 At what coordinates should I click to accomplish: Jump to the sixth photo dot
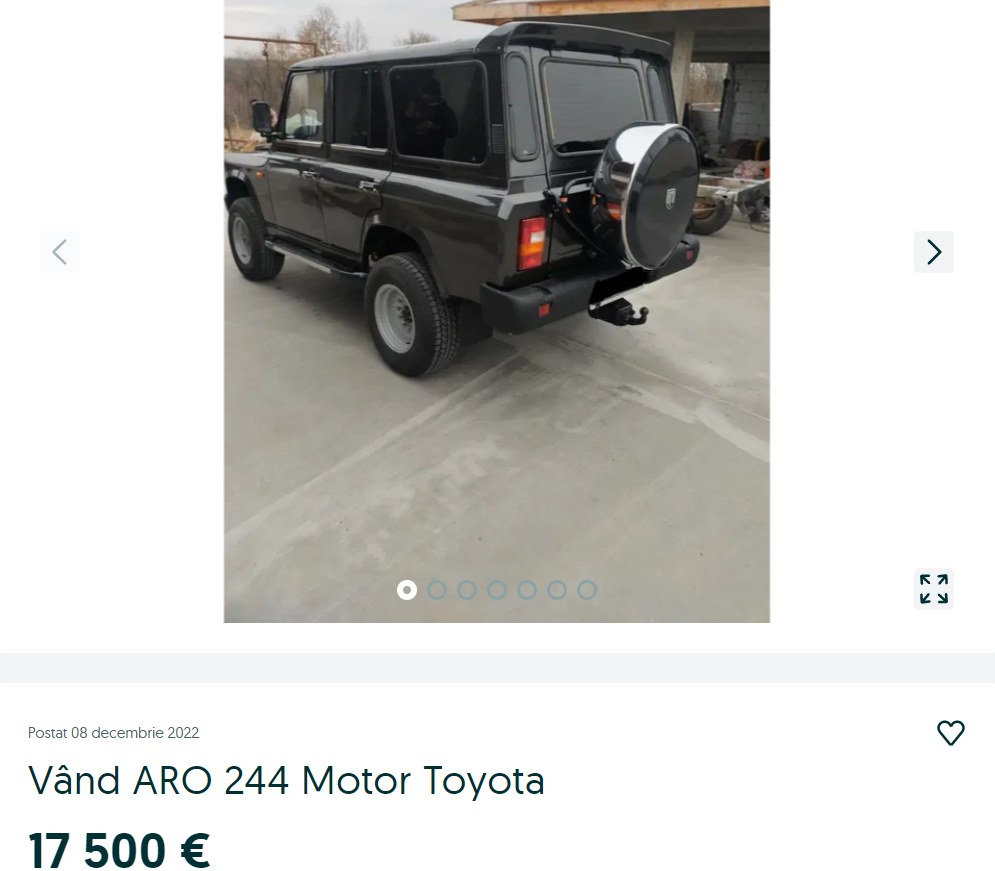[557, 590]
